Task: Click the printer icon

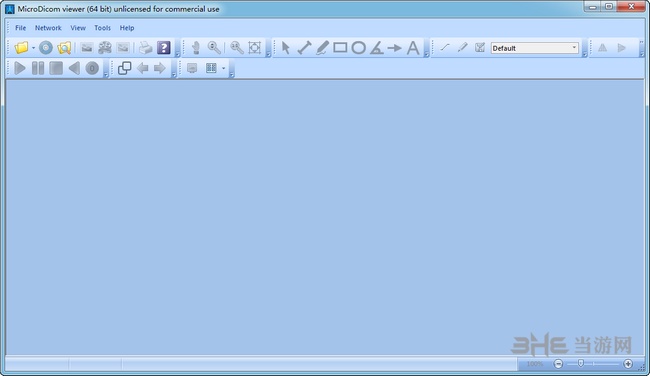Action: [x=145, y=48]
